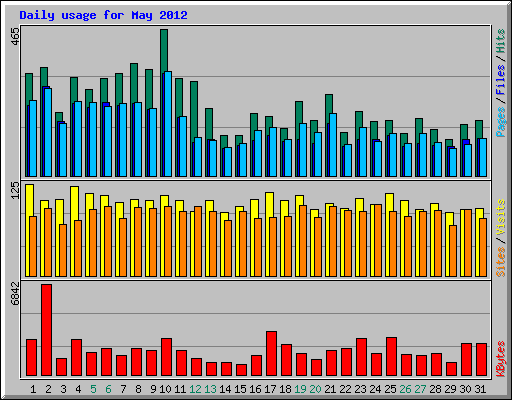This screenshot has height=400, width=512.
Task: Select the day 31 label on the x-axis
Action: (480, 389)
